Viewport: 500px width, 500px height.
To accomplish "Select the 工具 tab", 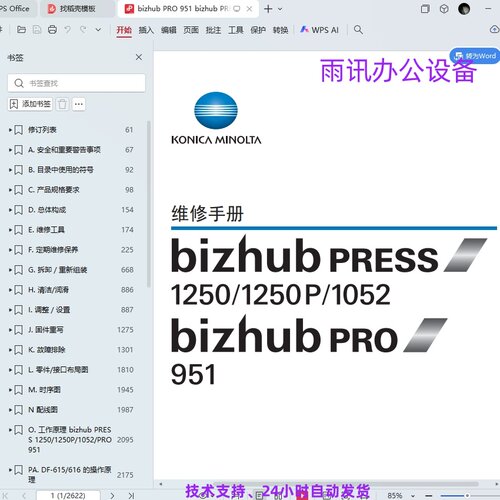I will 236,30.
